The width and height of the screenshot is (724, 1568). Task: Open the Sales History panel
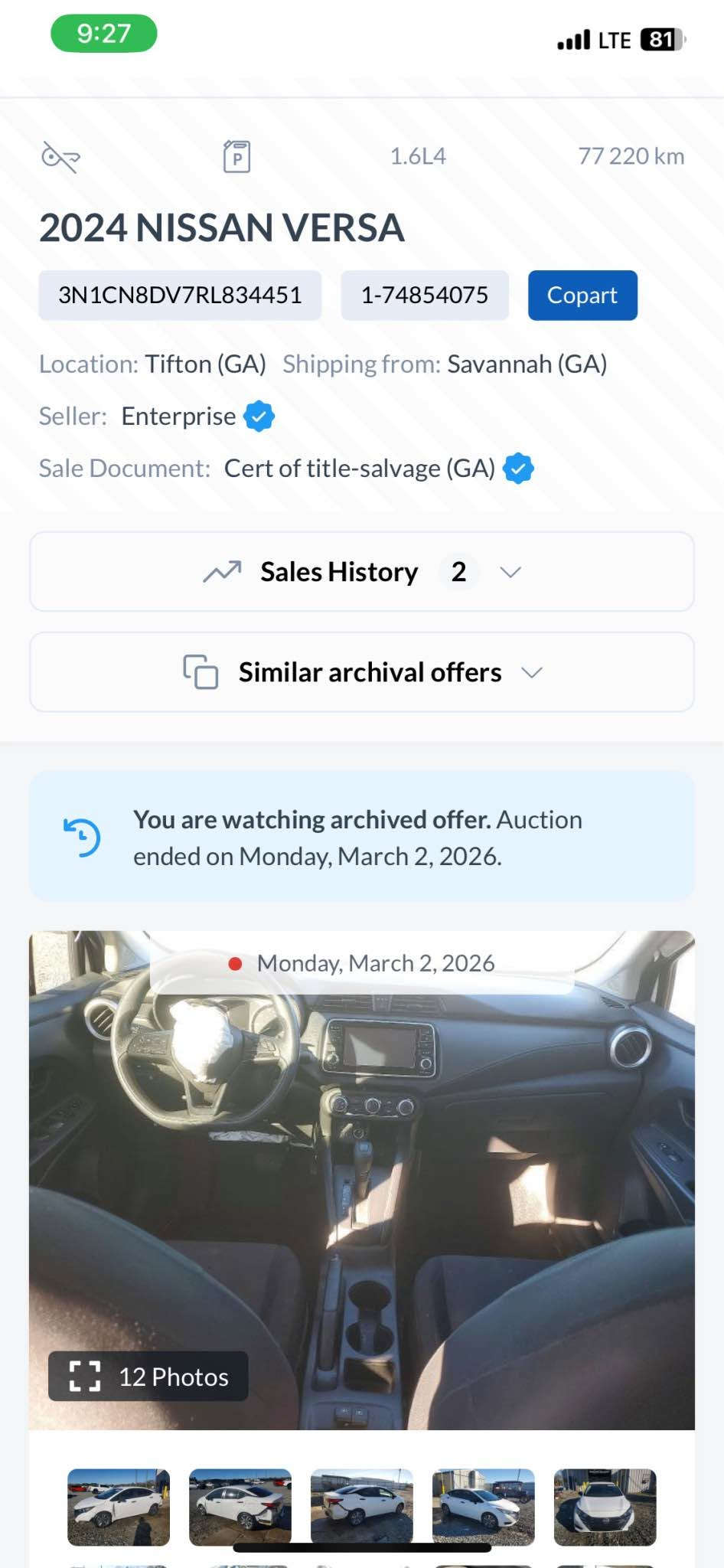[362, 572]
